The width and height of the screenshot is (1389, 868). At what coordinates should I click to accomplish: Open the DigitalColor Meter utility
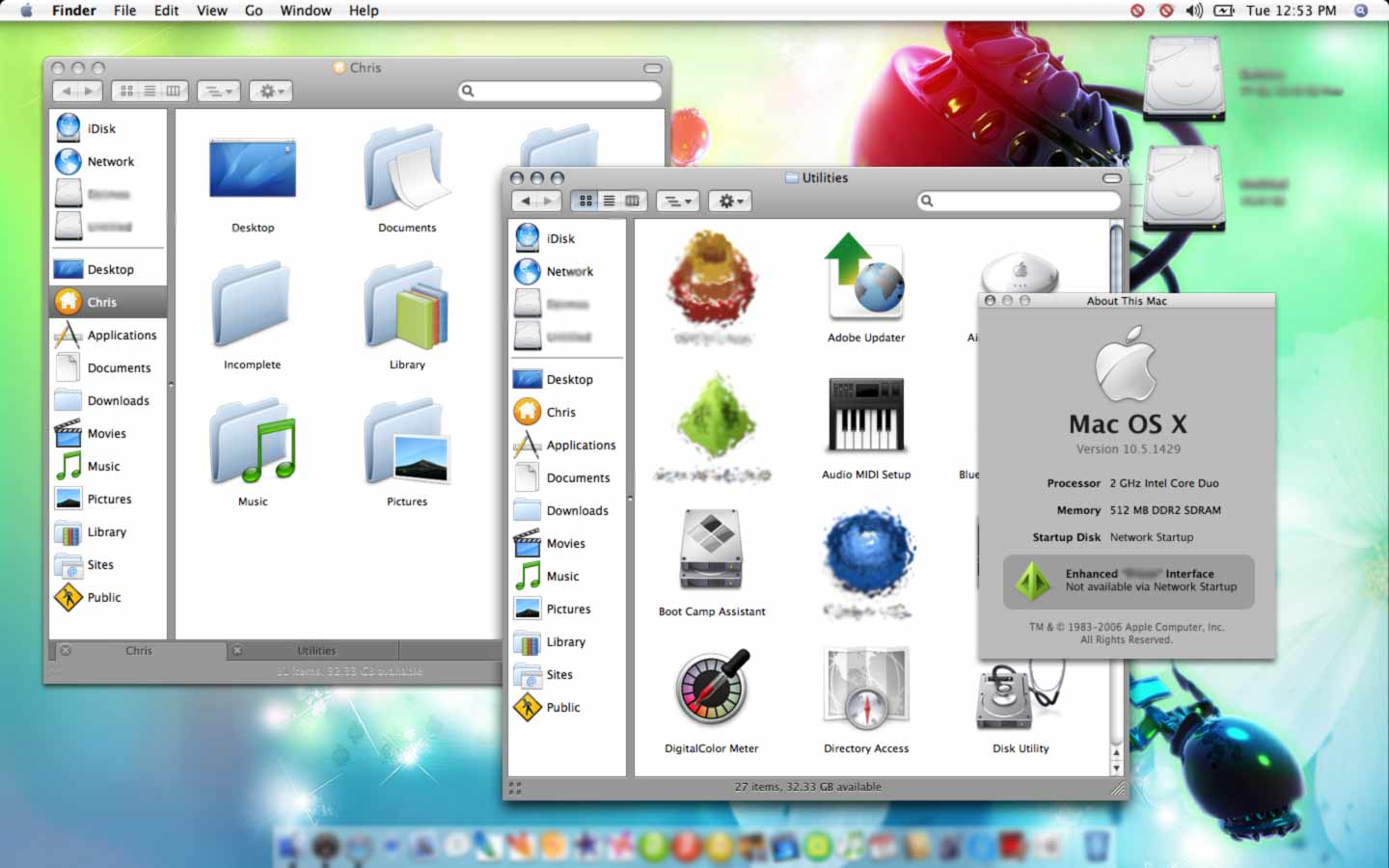point(712,689)
